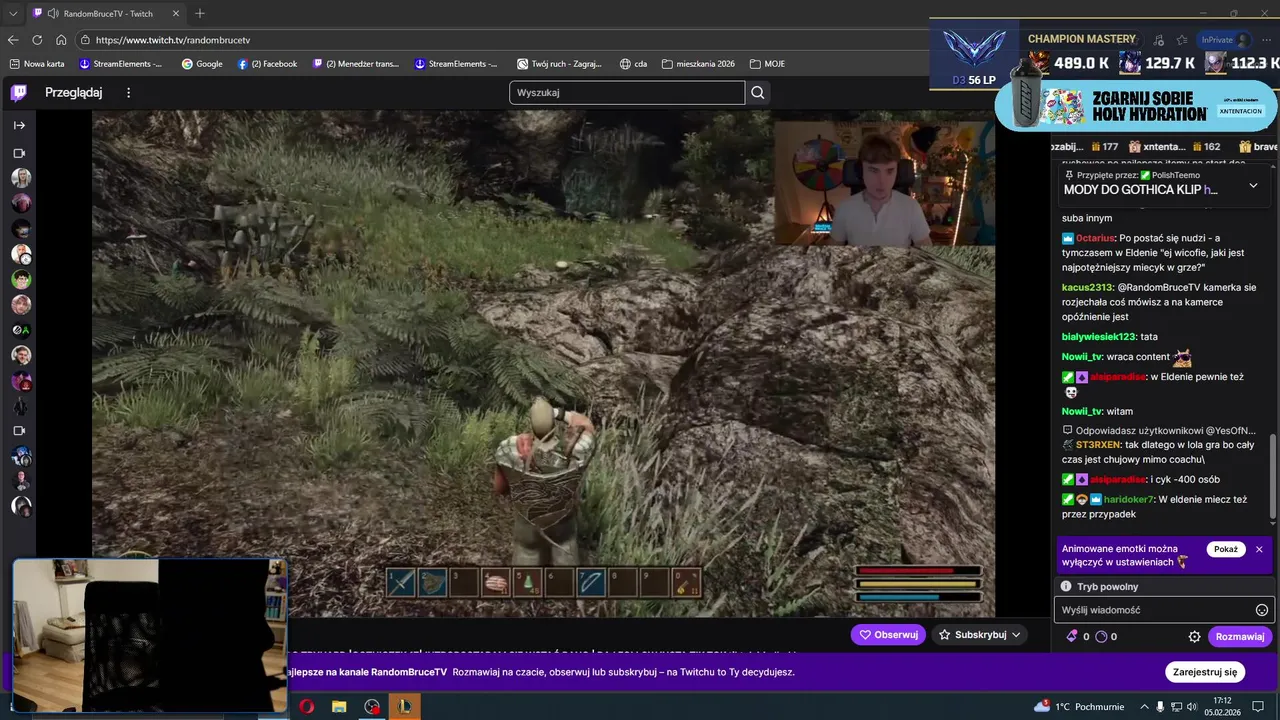This screenshot has height=720, width=1280.
Task: Open the Menedżer trans... bookmark
Action: [x=356, y=64]
